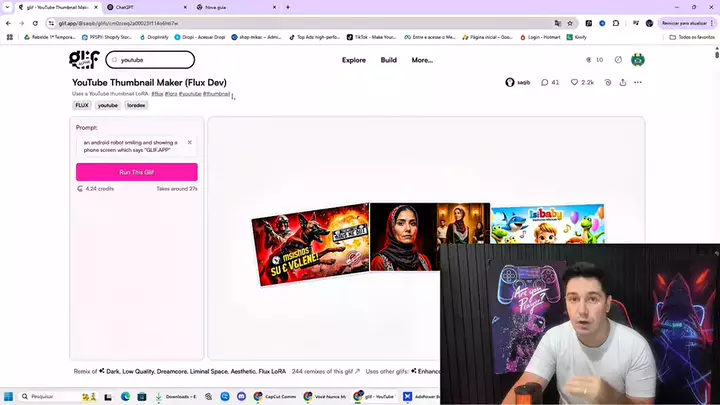Click the search field containing youtube
The image size is (720, 405).
click(x=150, y=60)
